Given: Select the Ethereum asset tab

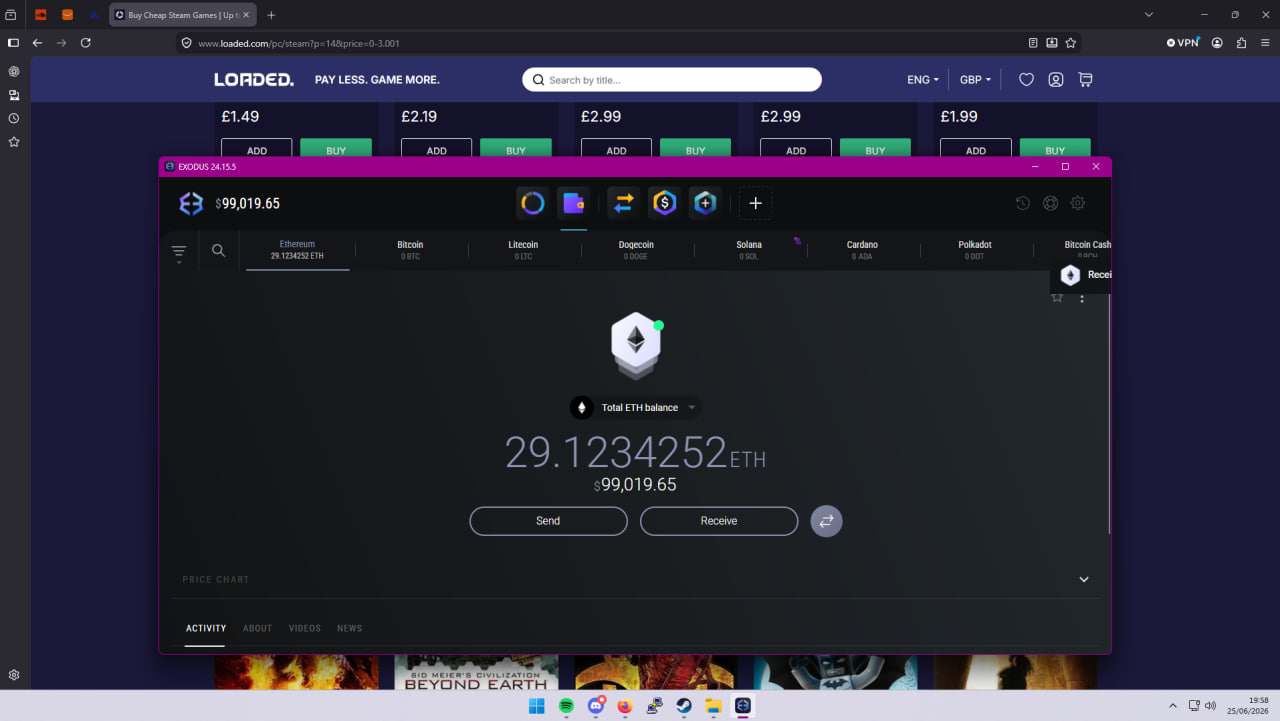Looking at the screenshot, I should [297, 250].
